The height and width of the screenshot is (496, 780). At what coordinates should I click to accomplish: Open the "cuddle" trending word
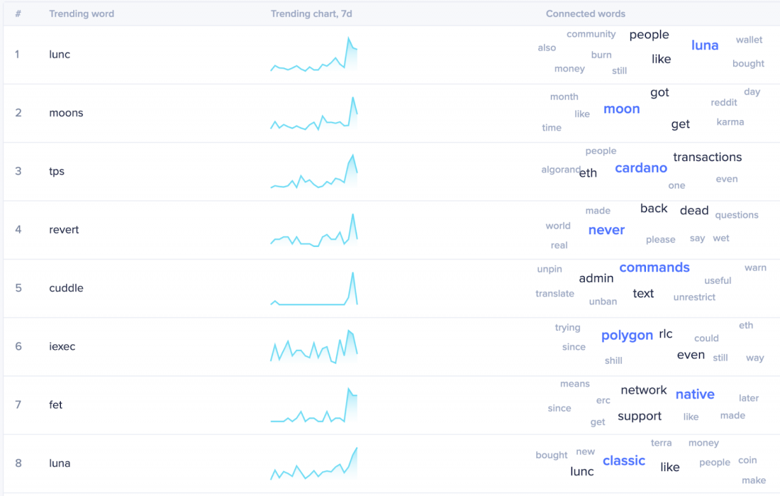66,288
